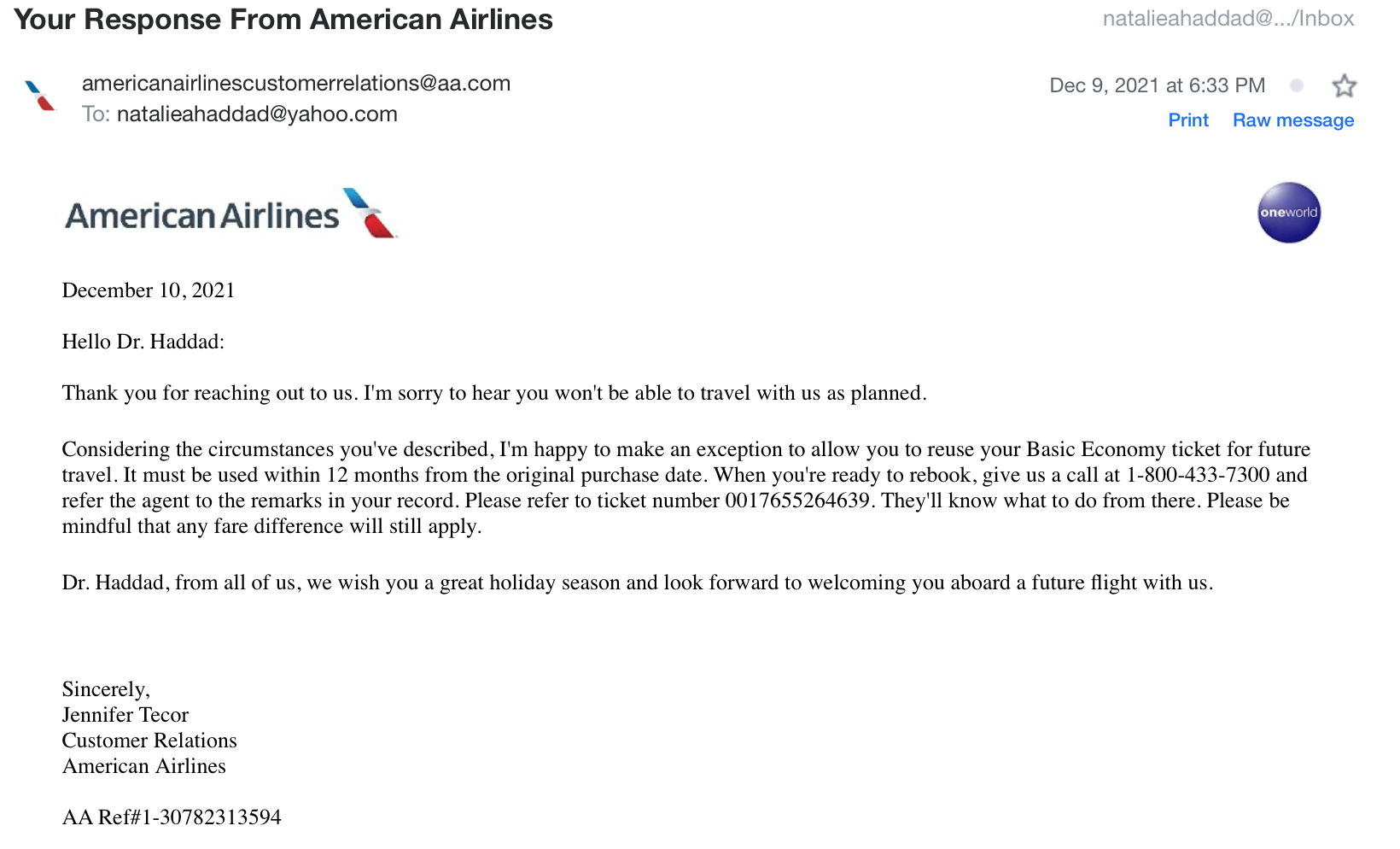Click the Jennifer Tecor signature name

pos(125,715)
